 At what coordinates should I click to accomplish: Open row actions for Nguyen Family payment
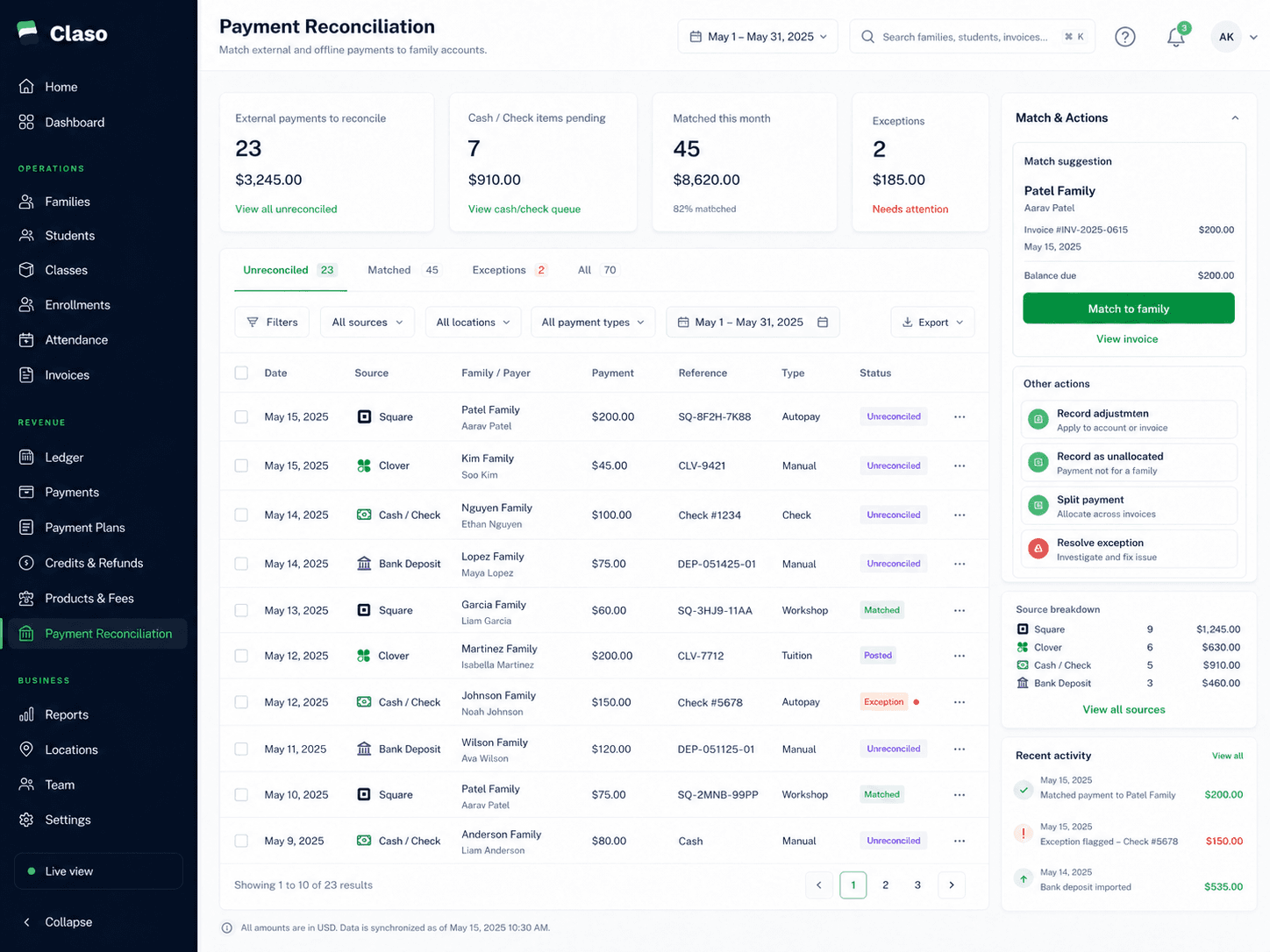(x=960, y=515)
